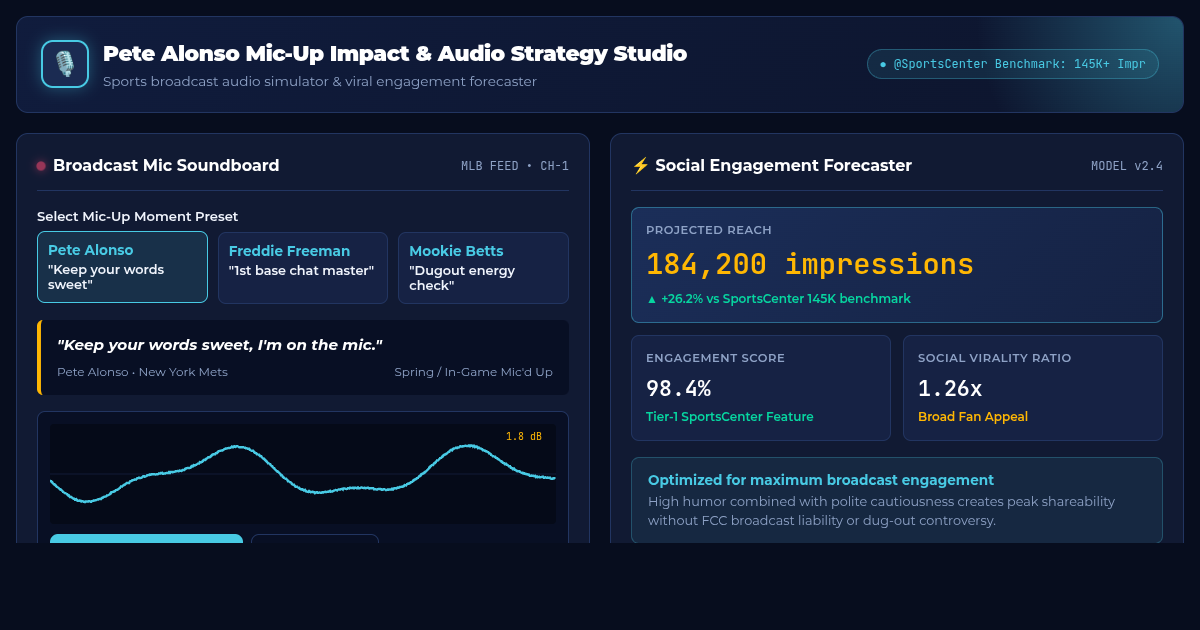Click the "1.26x" social virality ratio

[x=950, y=388]
